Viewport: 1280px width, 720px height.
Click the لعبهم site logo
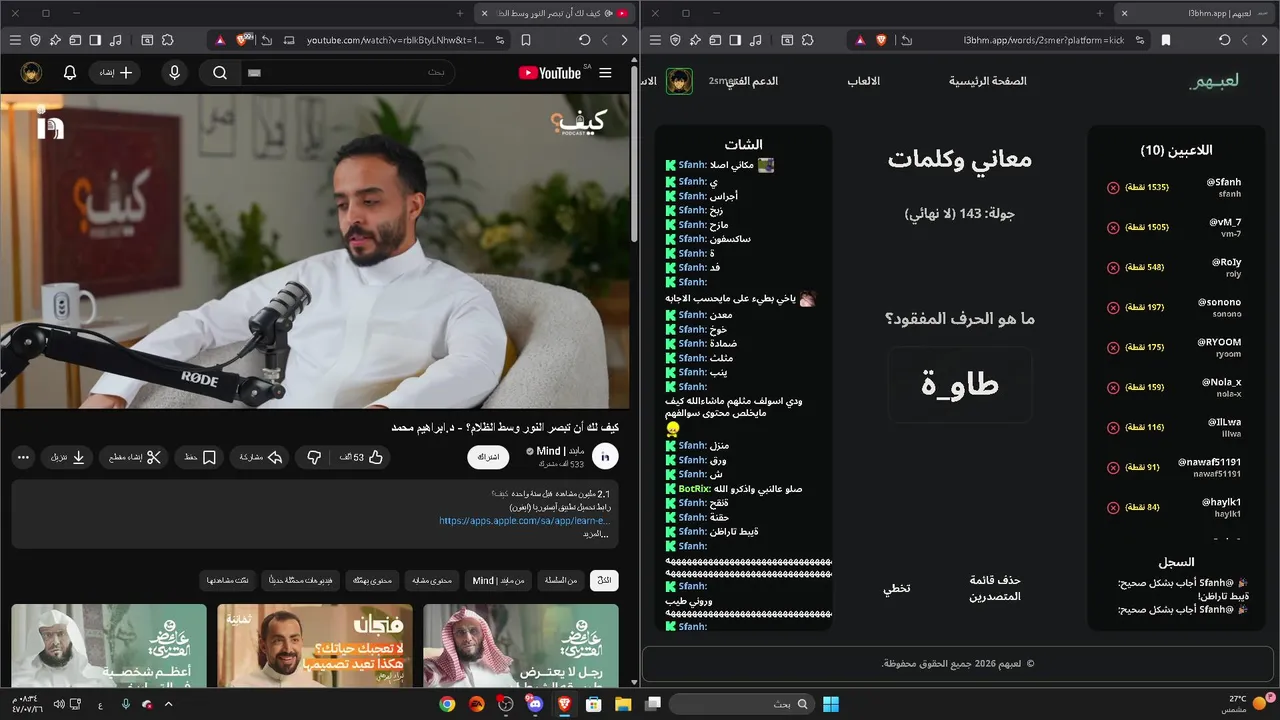[1214, 81]
